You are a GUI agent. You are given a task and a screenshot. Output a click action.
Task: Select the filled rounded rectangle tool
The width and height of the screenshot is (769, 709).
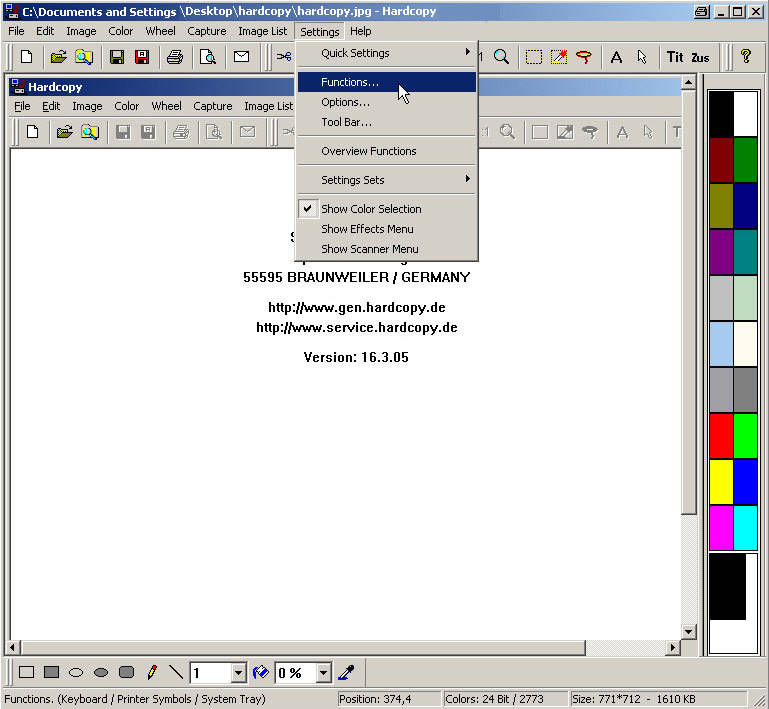[x=126, y=672]
